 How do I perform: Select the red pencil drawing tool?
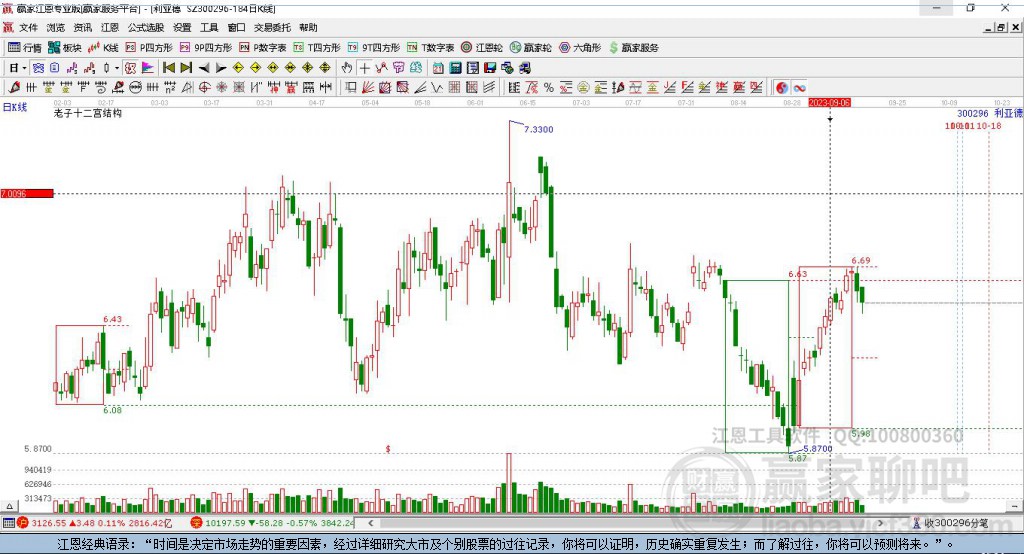(14, 88)
